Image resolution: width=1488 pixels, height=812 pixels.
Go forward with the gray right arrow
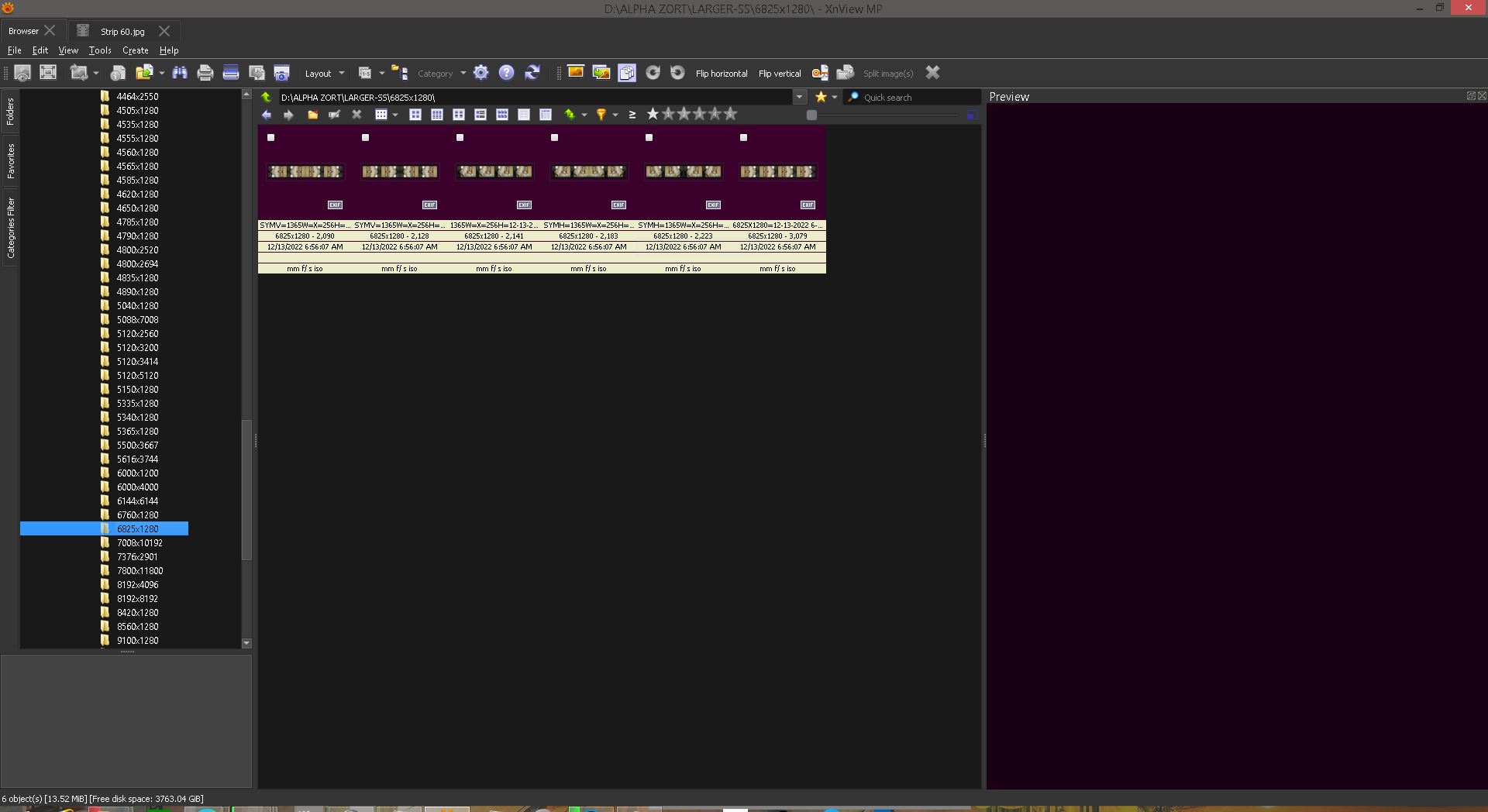tap(288, 115)
